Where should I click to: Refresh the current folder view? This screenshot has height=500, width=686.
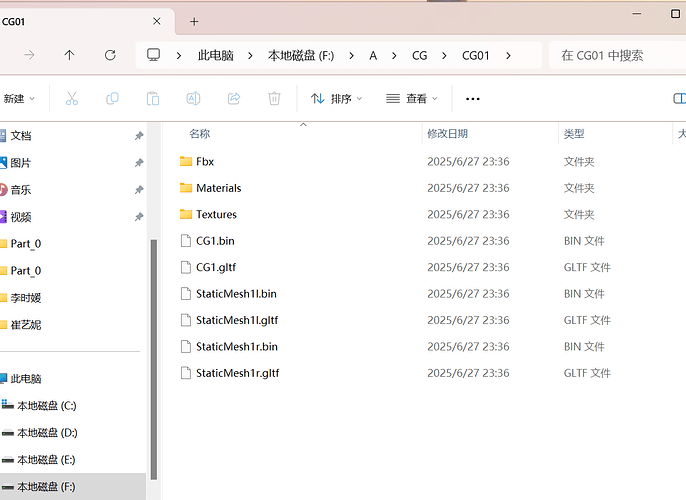pyautogui.click(x=110, y=55)
